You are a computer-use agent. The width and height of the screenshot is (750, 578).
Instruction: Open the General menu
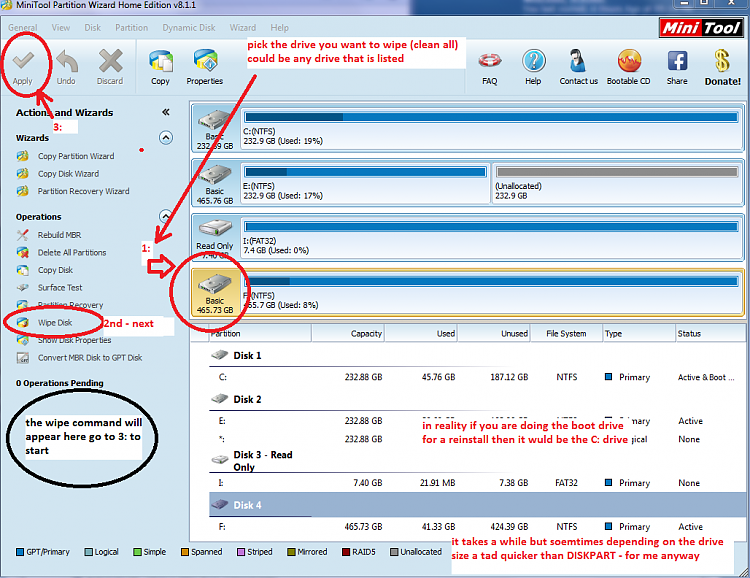22,28
